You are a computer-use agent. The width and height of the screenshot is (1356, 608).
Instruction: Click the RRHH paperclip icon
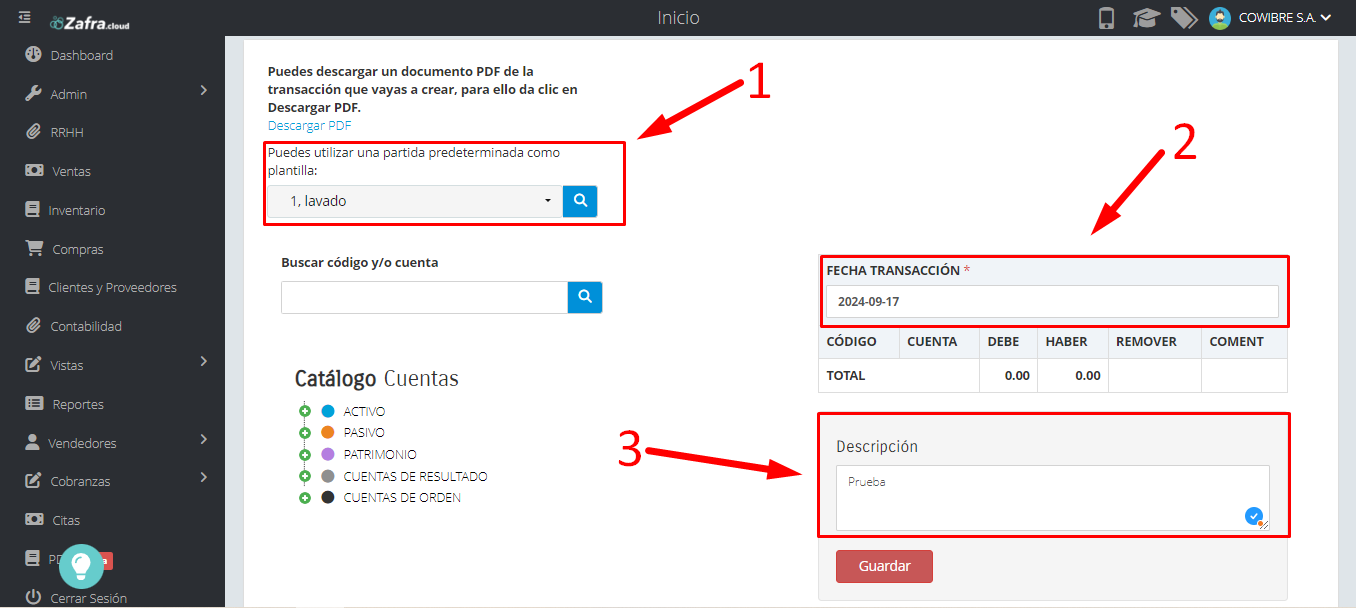pyautogui.click(x=33, y=132)
